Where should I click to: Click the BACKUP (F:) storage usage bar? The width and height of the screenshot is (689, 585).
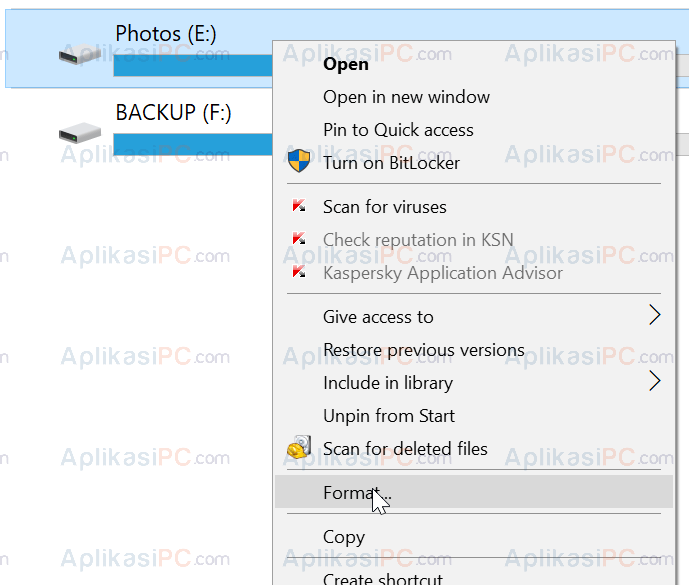[x=193, y=145]
